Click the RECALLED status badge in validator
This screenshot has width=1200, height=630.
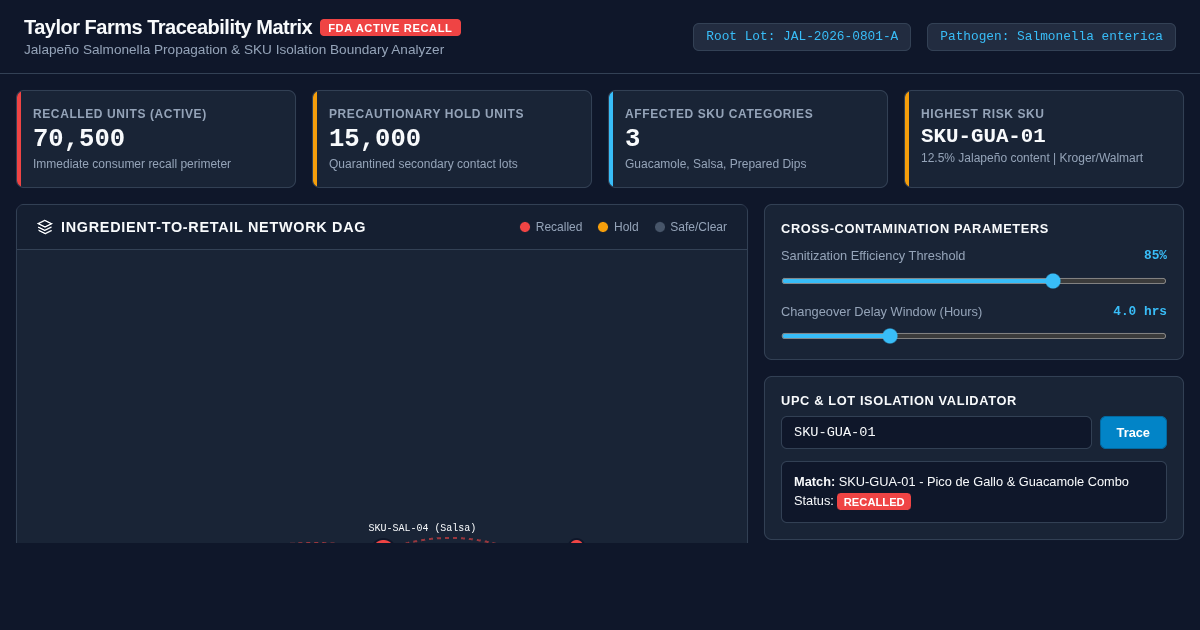coord(874,502)
